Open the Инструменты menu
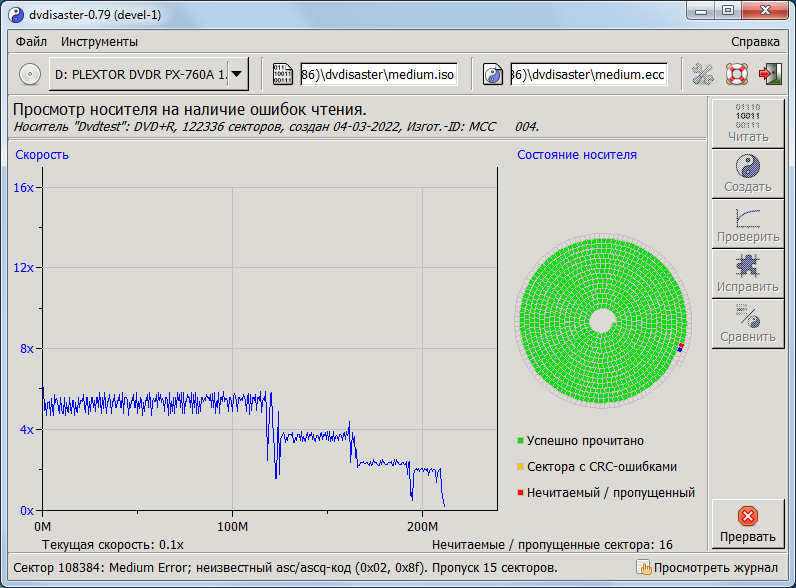Viewport: 796px width, 588px height. (x=99, y=42)
